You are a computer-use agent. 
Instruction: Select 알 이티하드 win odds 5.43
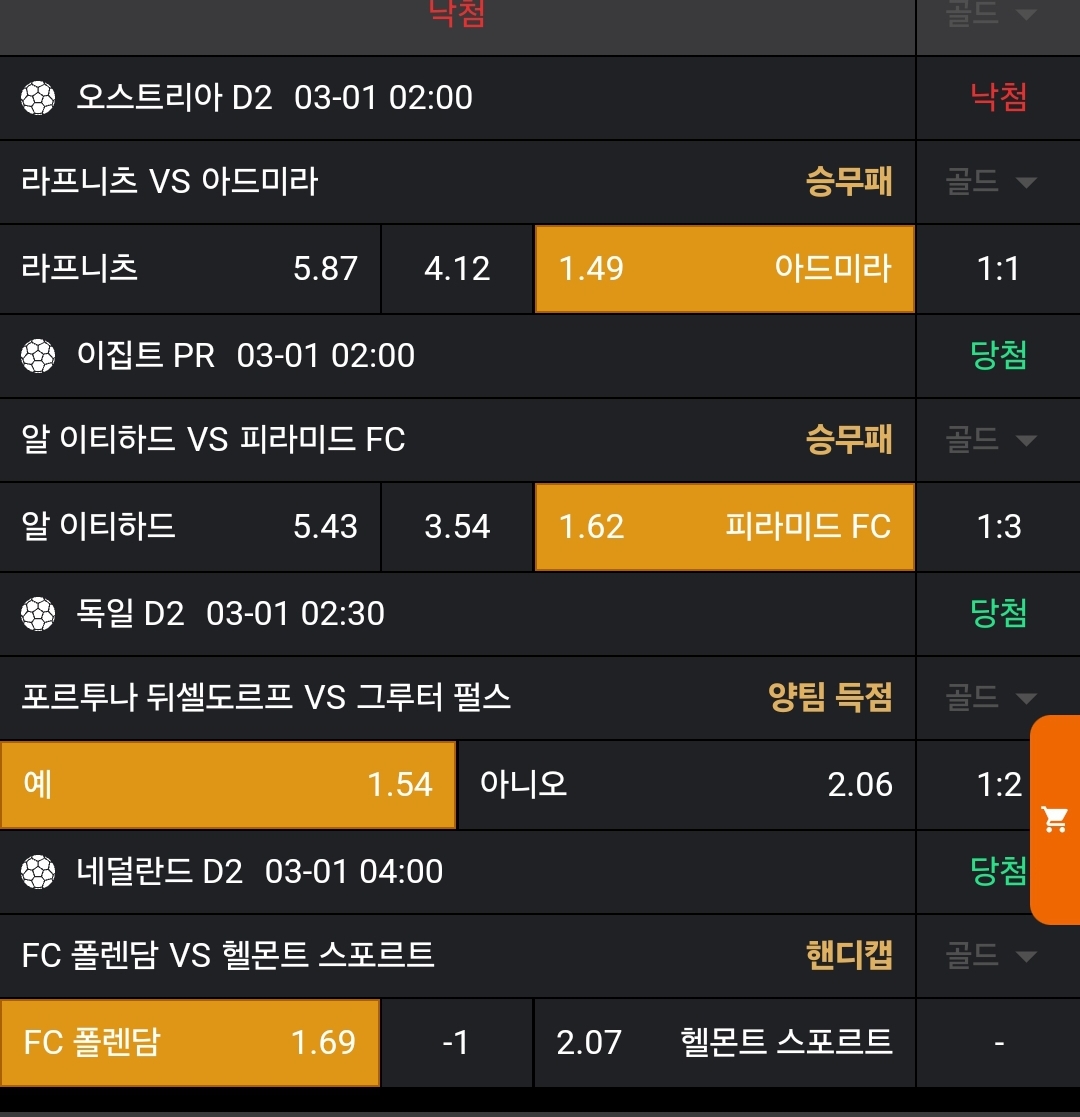[190, 527]
